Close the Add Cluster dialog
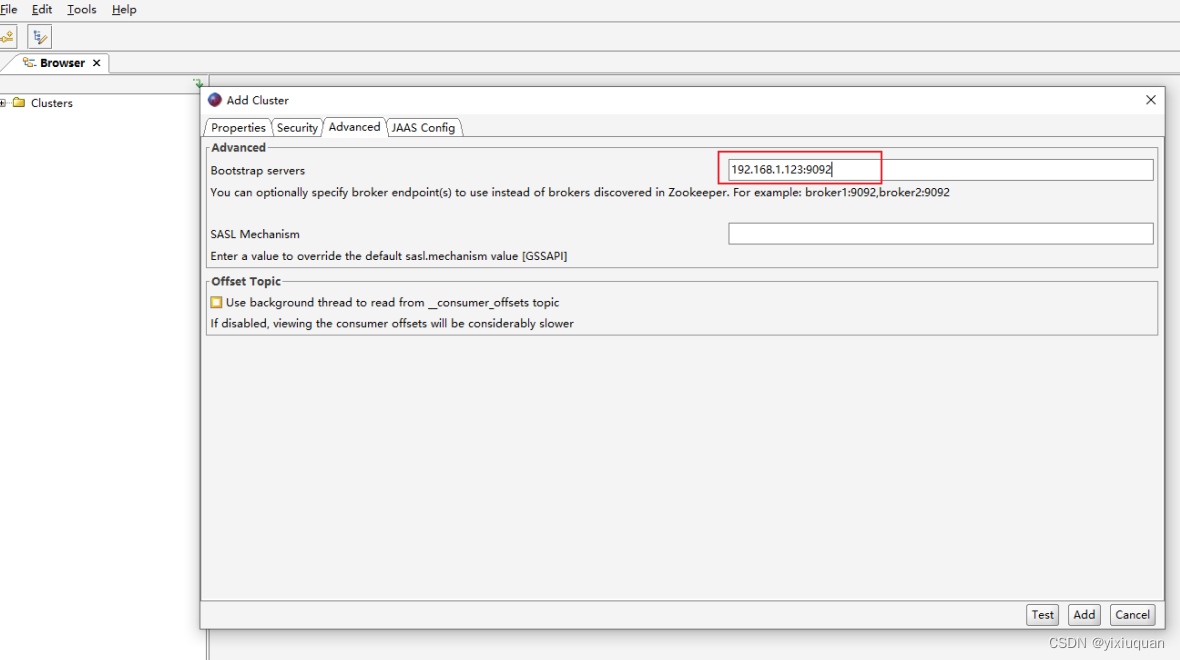 pyautogui.click(x=1151, y=99)
